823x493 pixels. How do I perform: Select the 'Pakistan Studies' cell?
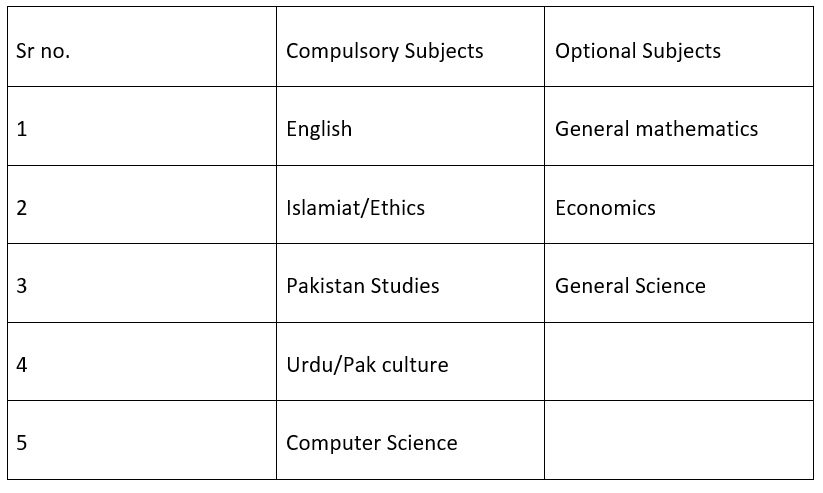click(410, 283)
